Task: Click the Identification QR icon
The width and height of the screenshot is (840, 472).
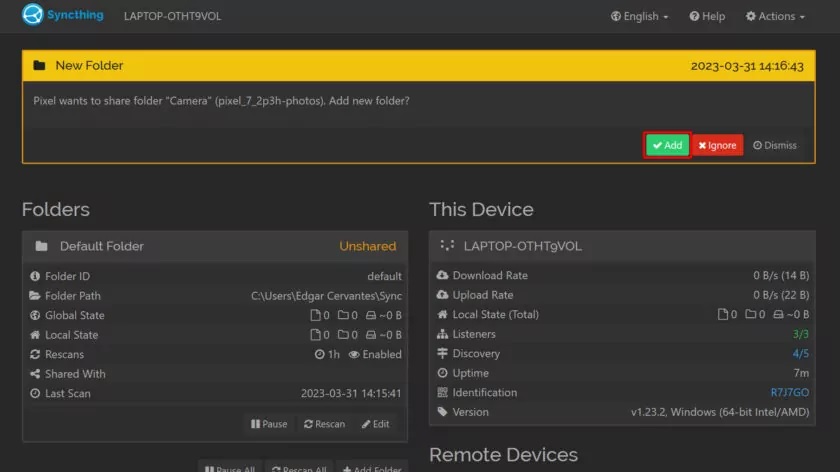Action: (442, 392)
